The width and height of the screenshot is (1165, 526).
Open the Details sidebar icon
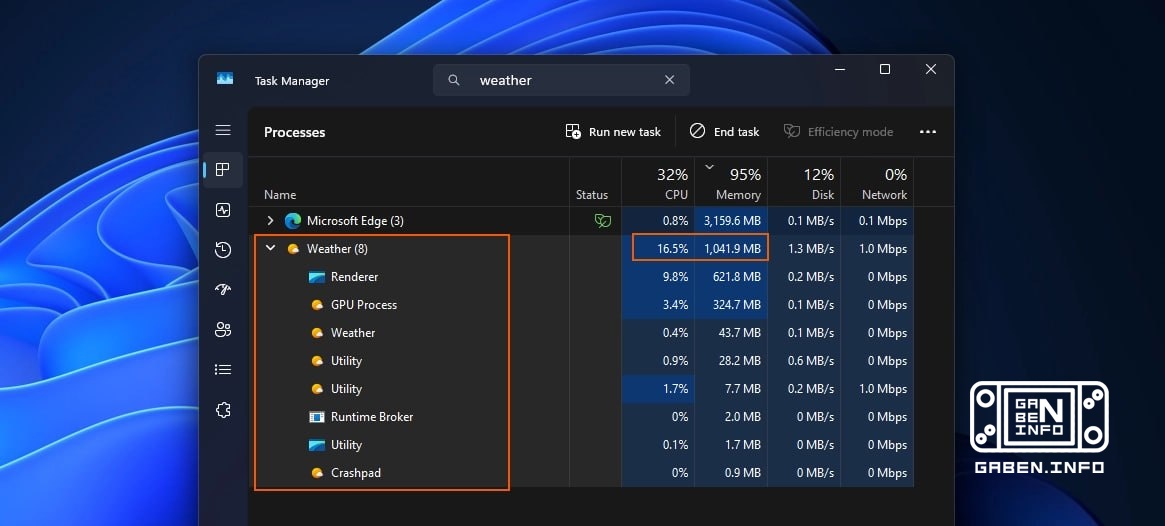coord(223,369)
